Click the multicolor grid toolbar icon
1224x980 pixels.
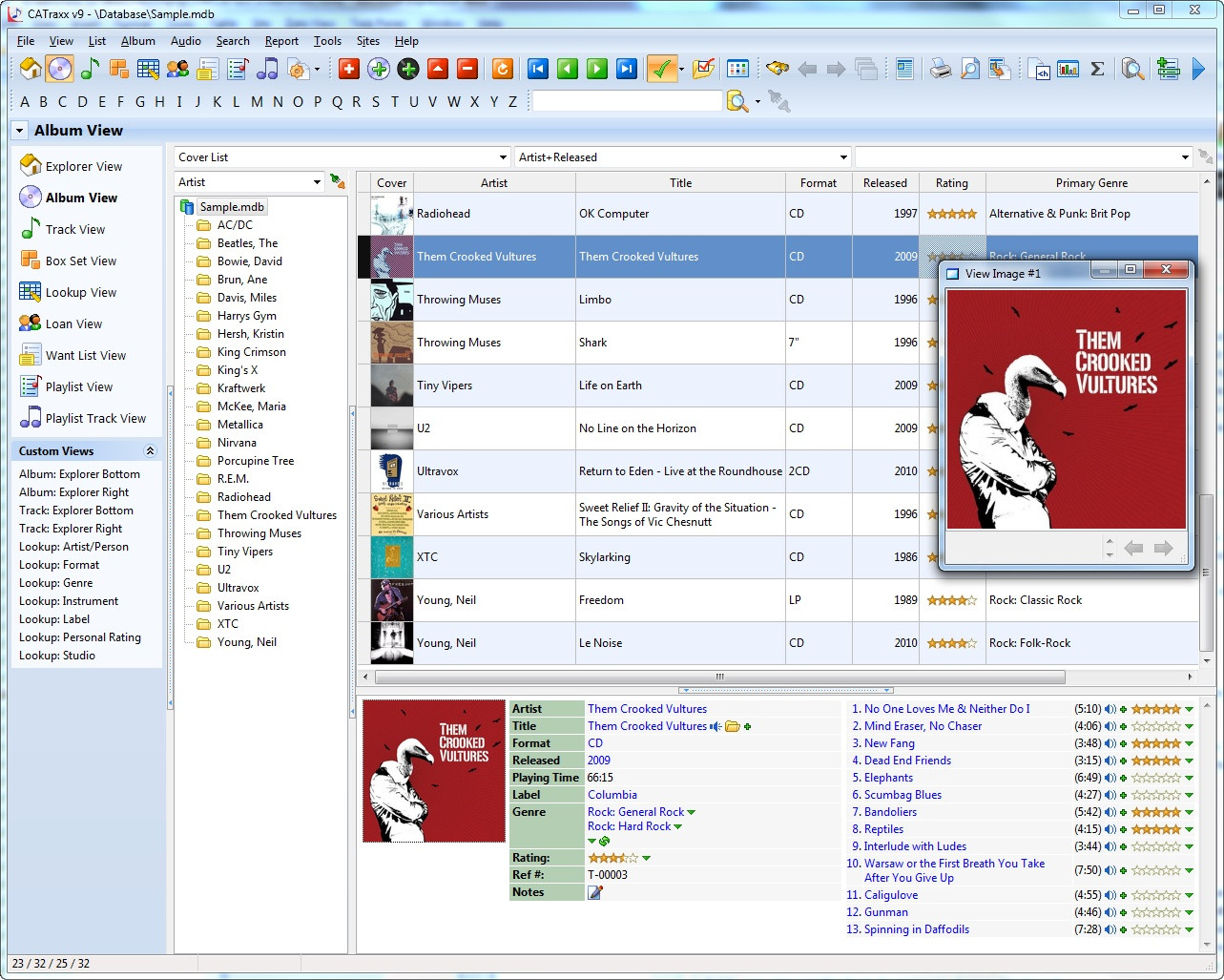coord(737,69)
